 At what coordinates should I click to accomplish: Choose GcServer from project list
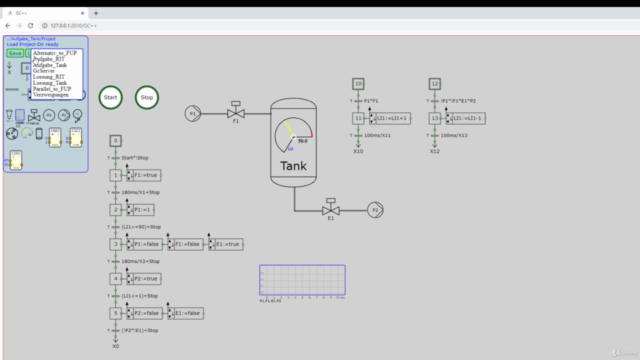click(x=44, y=71)
